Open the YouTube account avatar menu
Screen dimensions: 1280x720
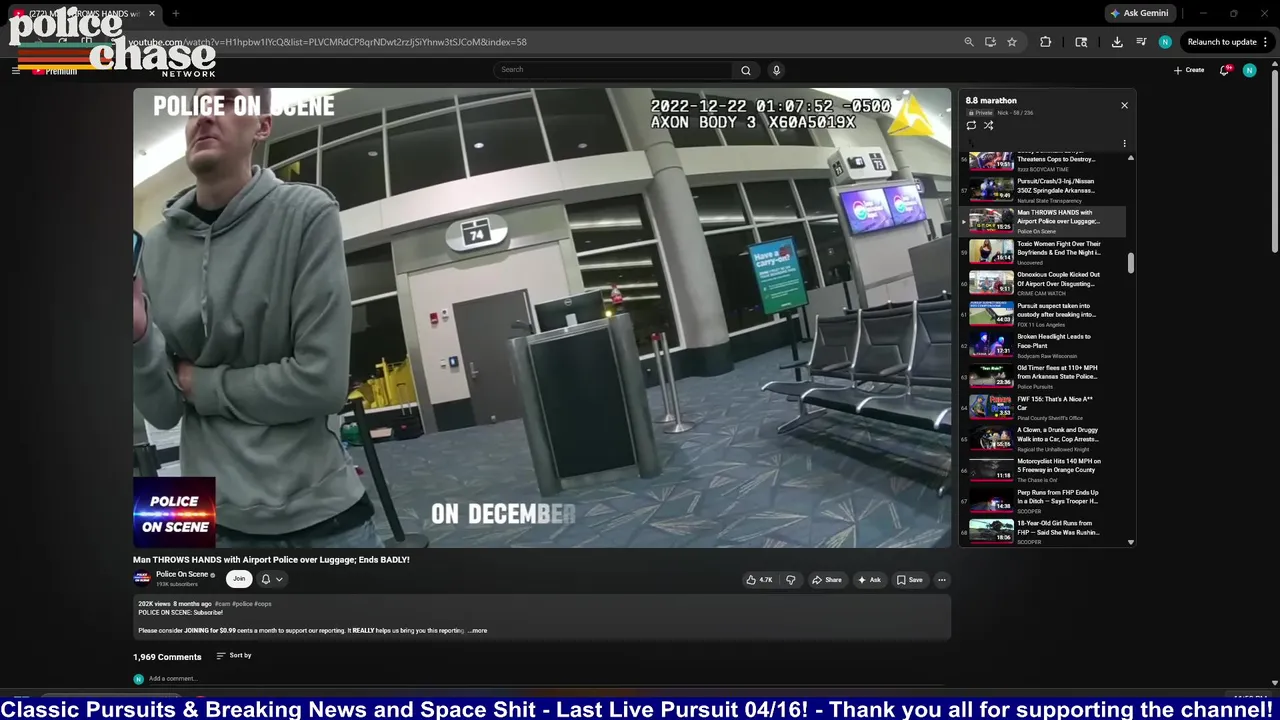1249,70
